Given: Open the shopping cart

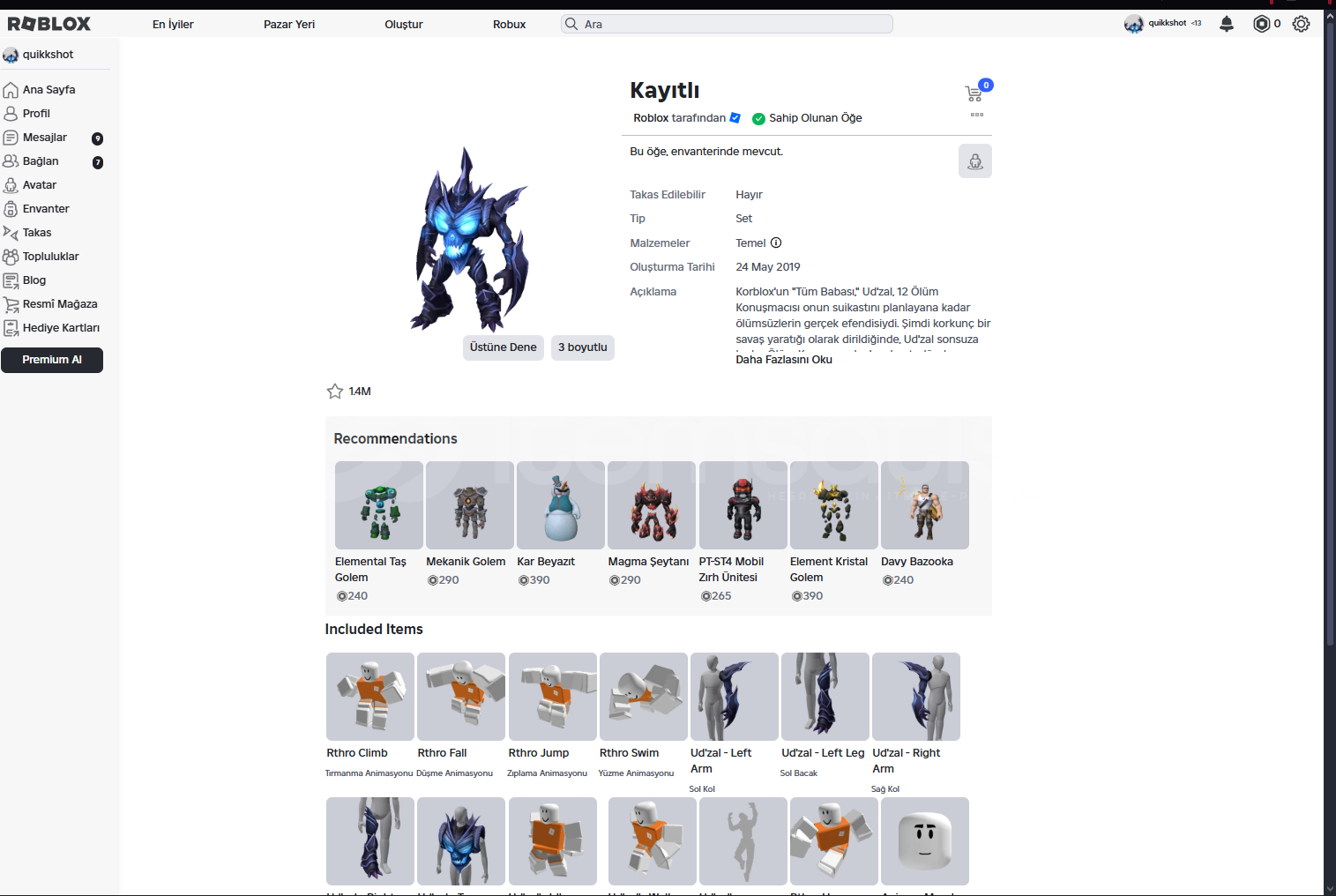Looking at the screenshot, I should 974,93.
